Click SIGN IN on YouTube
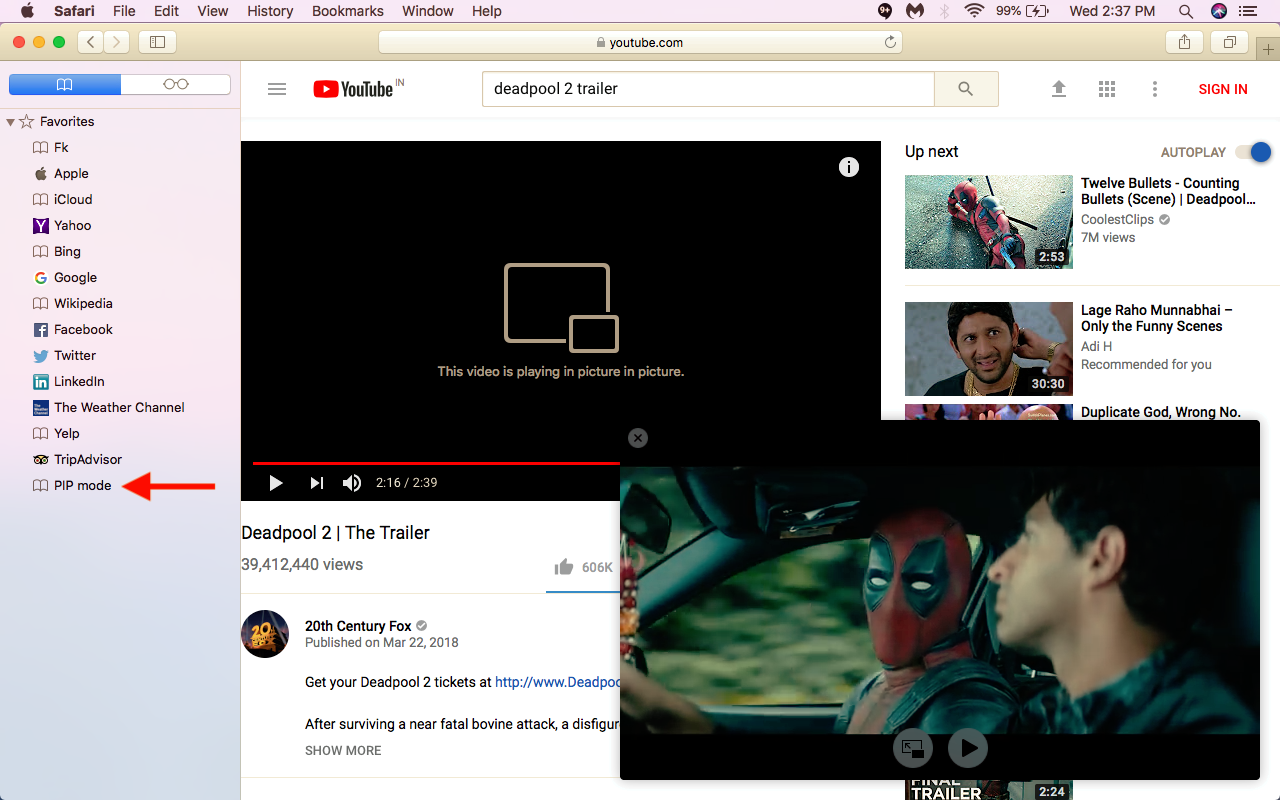 tap(1223, 89)
